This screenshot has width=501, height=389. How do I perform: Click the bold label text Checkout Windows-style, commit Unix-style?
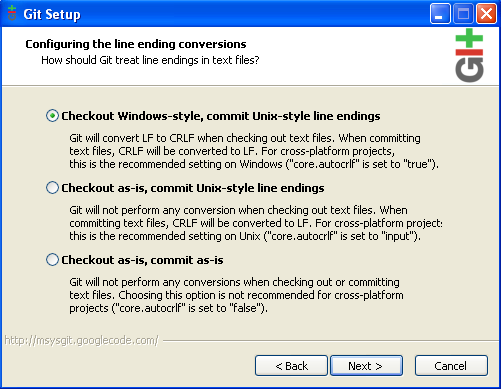pos(221,116)
